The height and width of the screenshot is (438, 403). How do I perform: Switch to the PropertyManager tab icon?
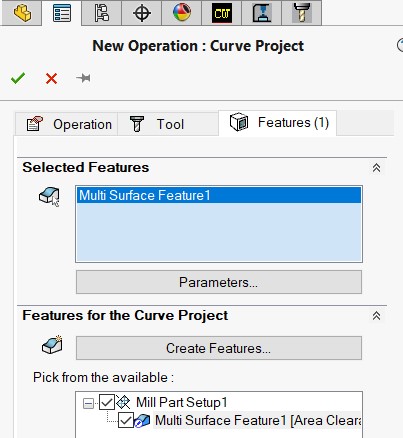(x=62, y=13)
